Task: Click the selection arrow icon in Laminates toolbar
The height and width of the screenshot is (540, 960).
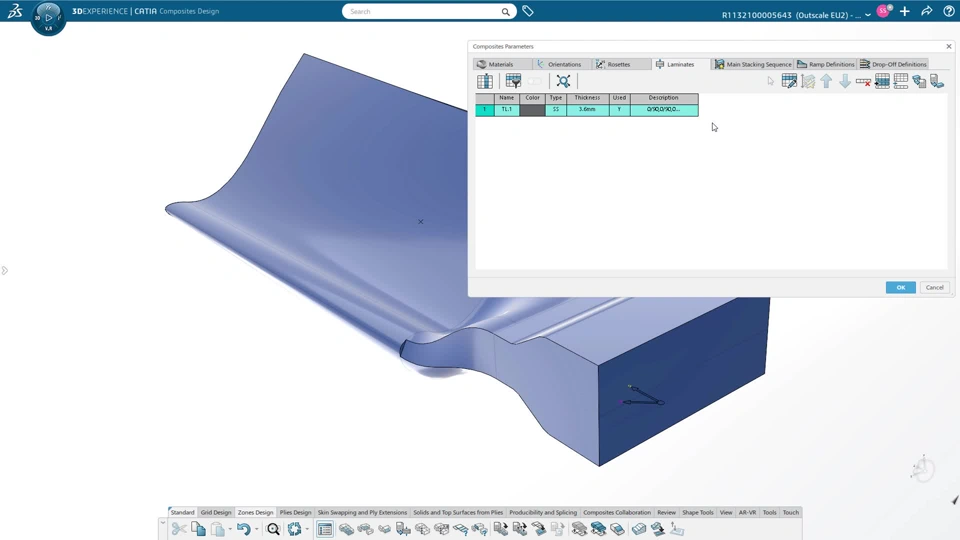Action: [771, 81]
